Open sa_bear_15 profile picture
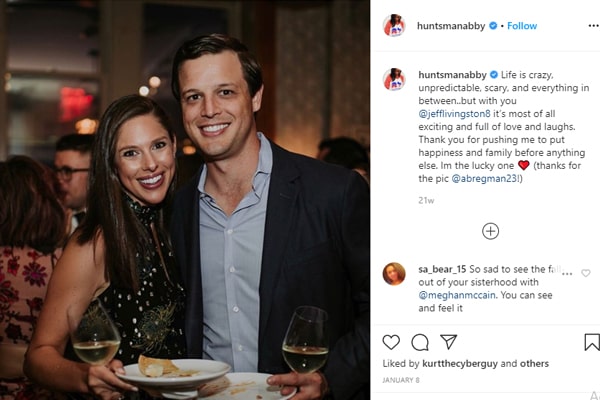Screen dimensions: 600x400 (x=394, y=274)
